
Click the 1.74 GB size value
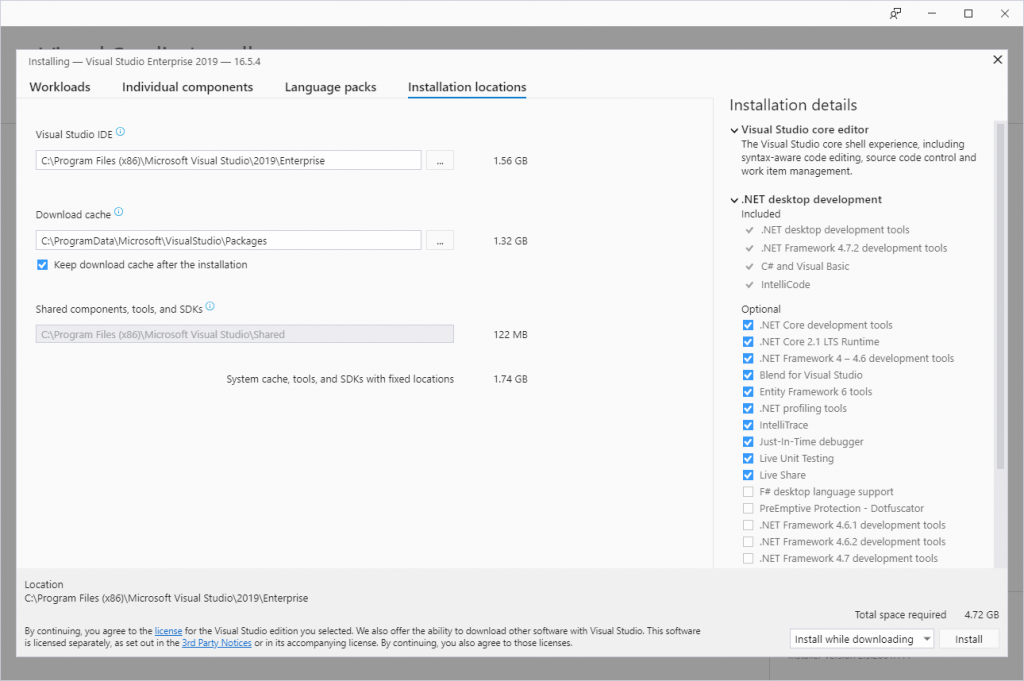(x=511, y=379)
